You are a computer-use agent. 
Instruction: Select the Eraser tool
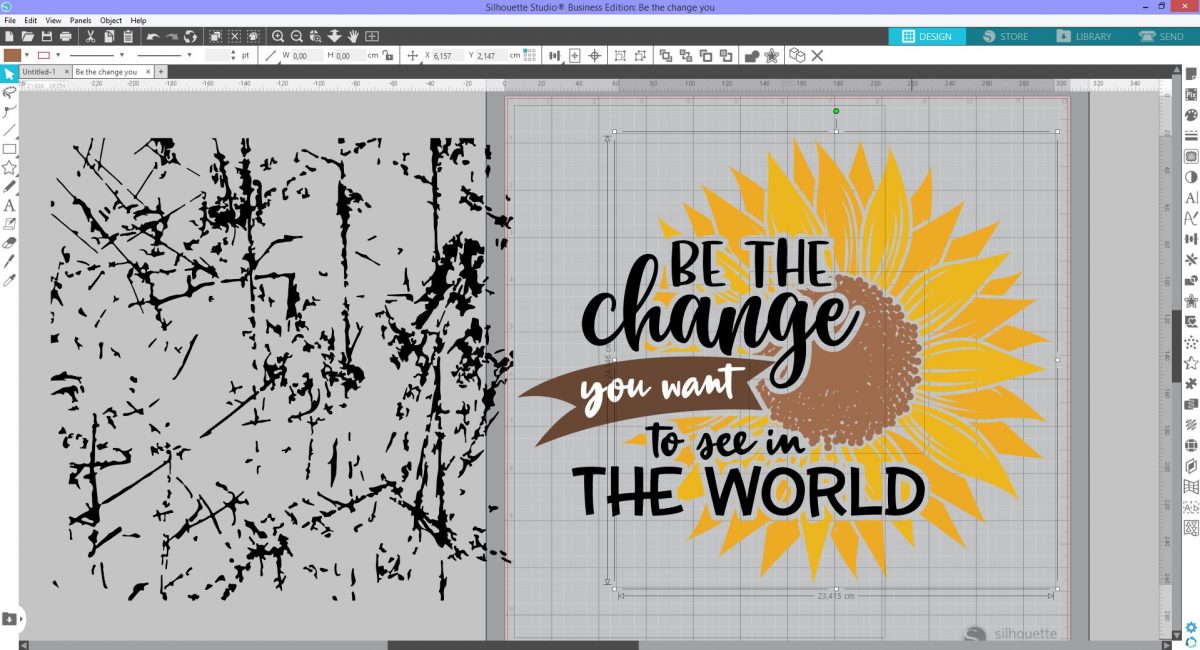tap(7, 242)
